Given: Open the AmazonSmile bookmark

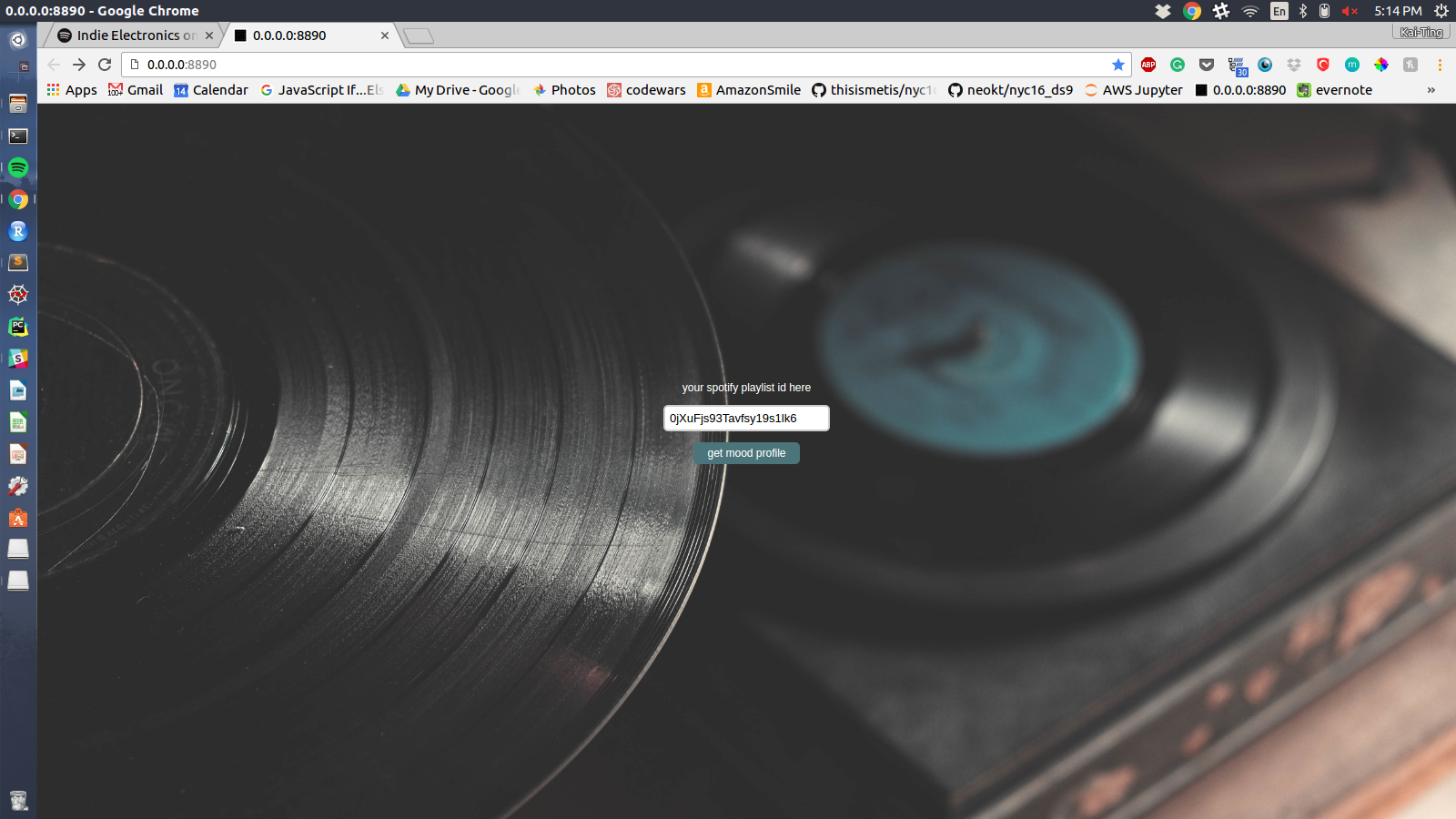Looking at the screenshot, I should tap(749, 90).
